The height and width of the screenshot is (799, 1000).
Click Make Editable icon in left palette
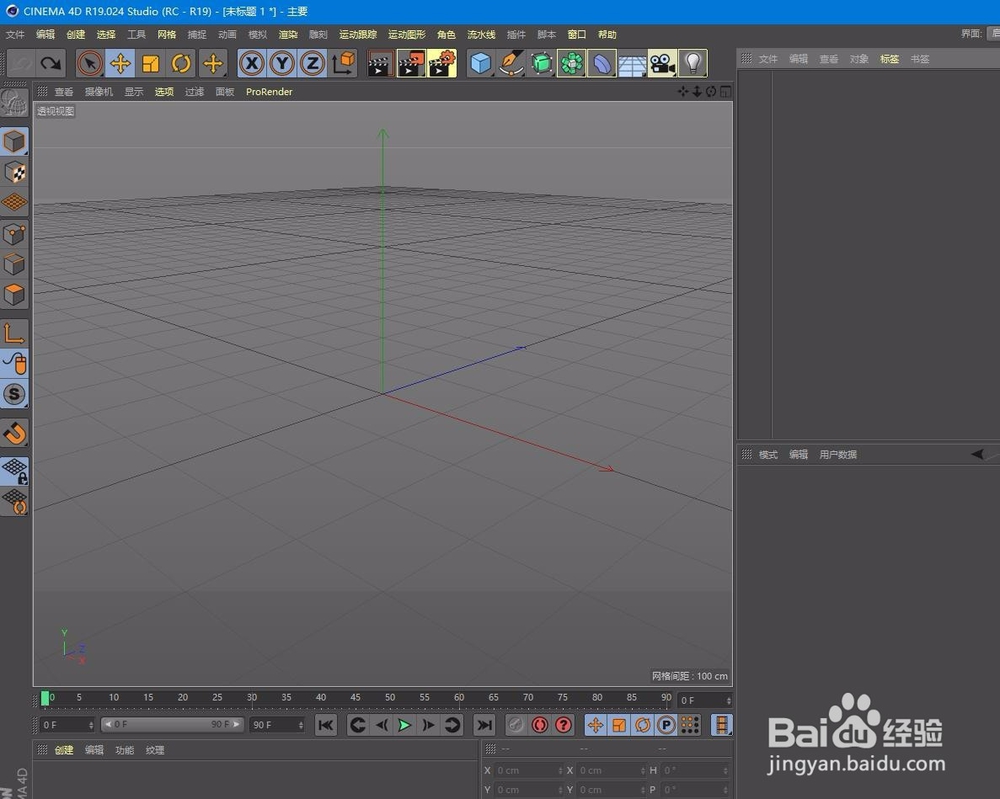coord(14,102)
